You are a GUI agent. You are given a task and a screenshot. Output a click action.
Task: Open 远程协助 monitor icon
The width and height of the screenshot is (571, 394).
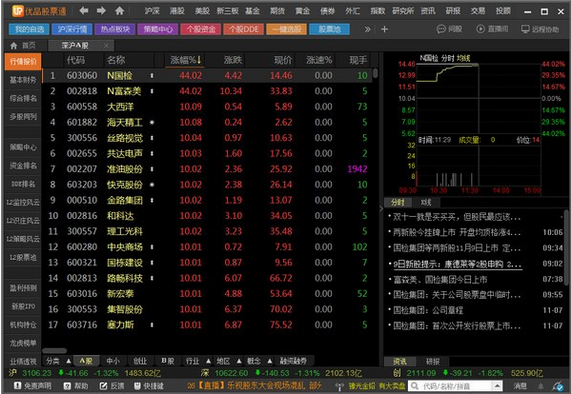525,29
